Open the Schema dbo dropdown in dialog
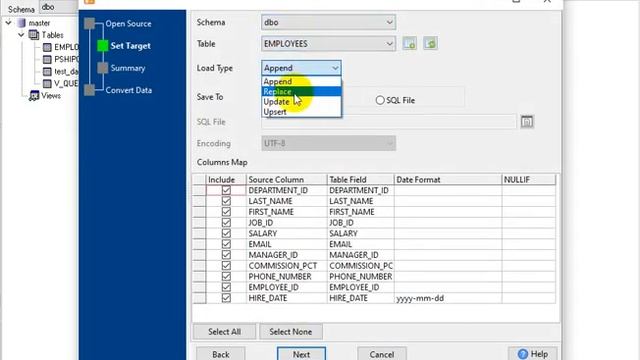This screenshot has height=360, width=640. coord(328,22)
